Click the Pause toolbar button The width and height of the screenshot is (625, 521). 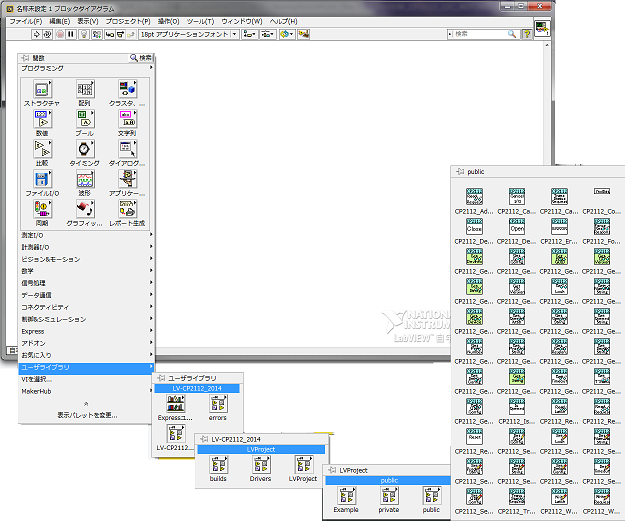coord(71,34)
